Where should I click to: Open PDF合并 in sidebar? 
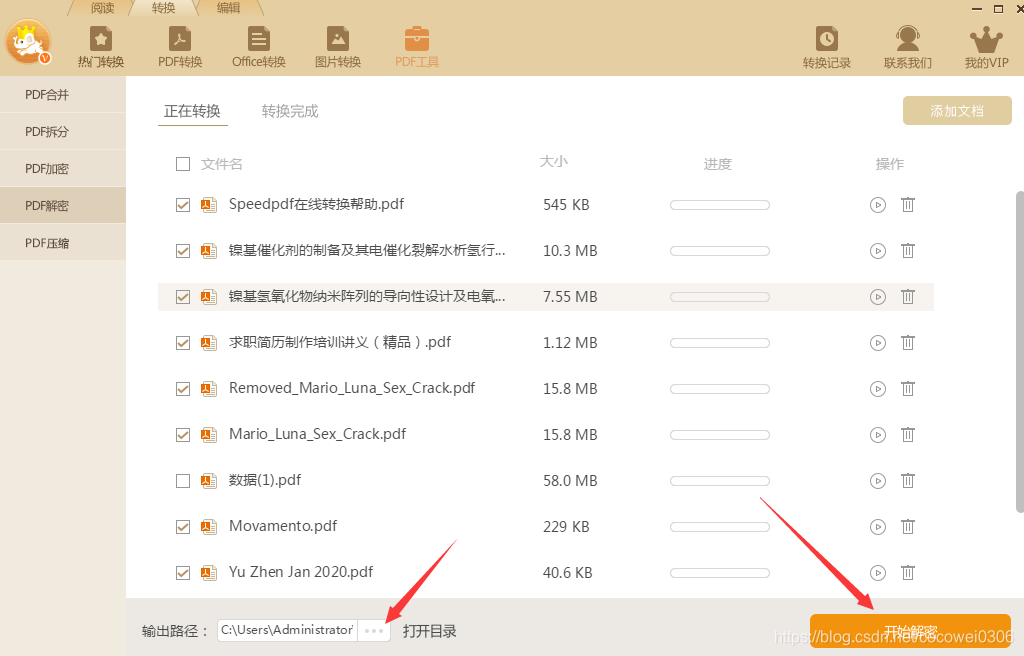point(63,95)
